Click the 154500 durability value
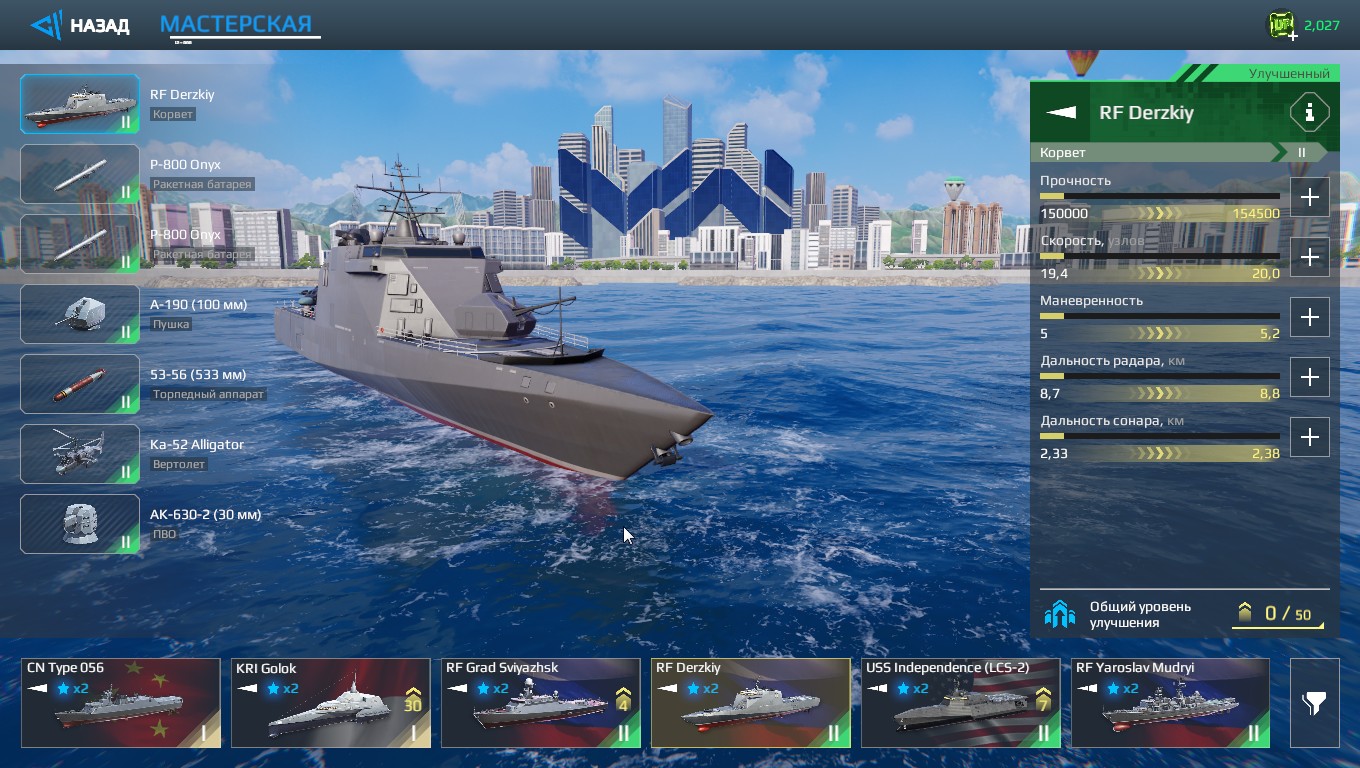1360x768 pixels. [1256, 214]
